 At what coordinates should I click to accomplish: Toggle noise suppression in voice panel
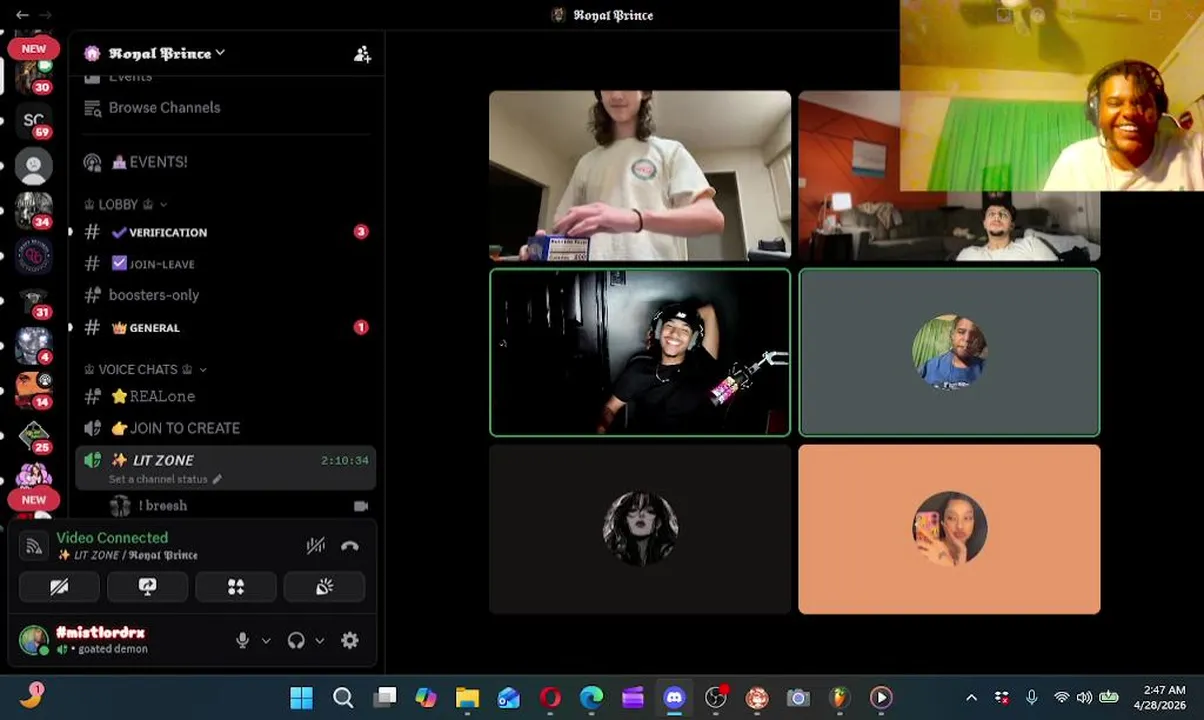315,546
